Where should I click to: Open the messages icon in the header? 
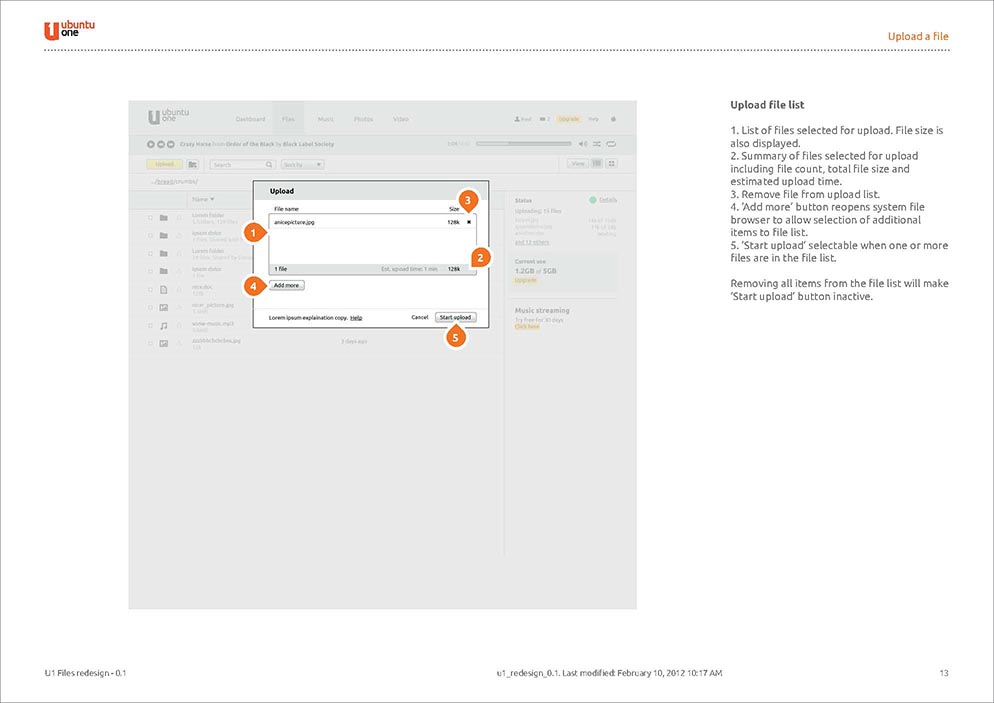tap(545, 119)
